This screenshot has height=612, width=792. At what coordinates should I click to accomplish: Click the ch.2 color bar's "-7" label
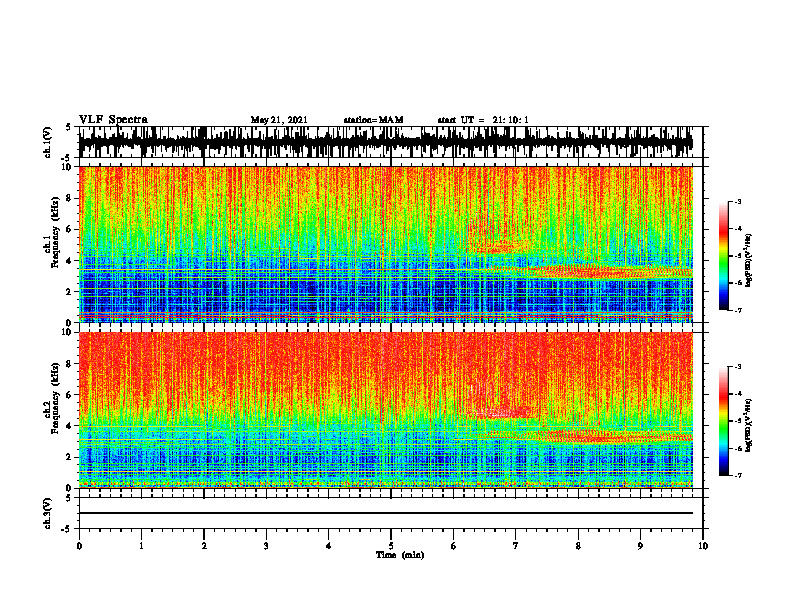737,476
